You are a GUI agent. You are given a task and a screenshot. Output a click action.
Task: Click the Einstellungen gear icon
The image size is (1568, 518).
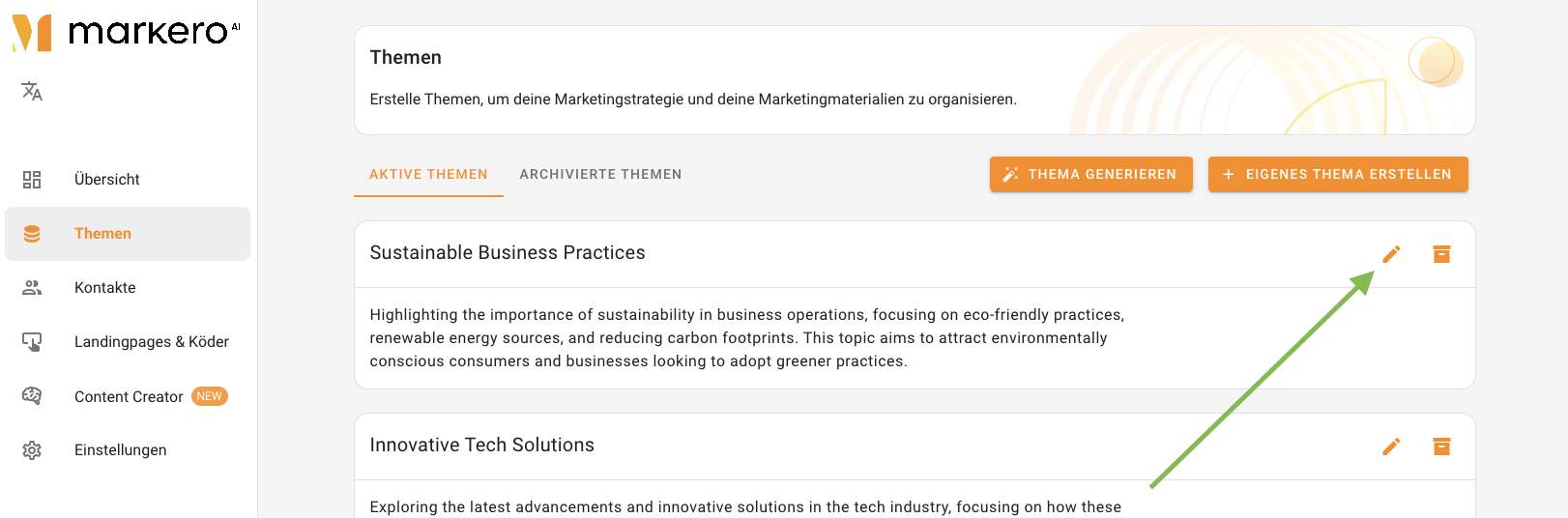[x=32, y=450]
